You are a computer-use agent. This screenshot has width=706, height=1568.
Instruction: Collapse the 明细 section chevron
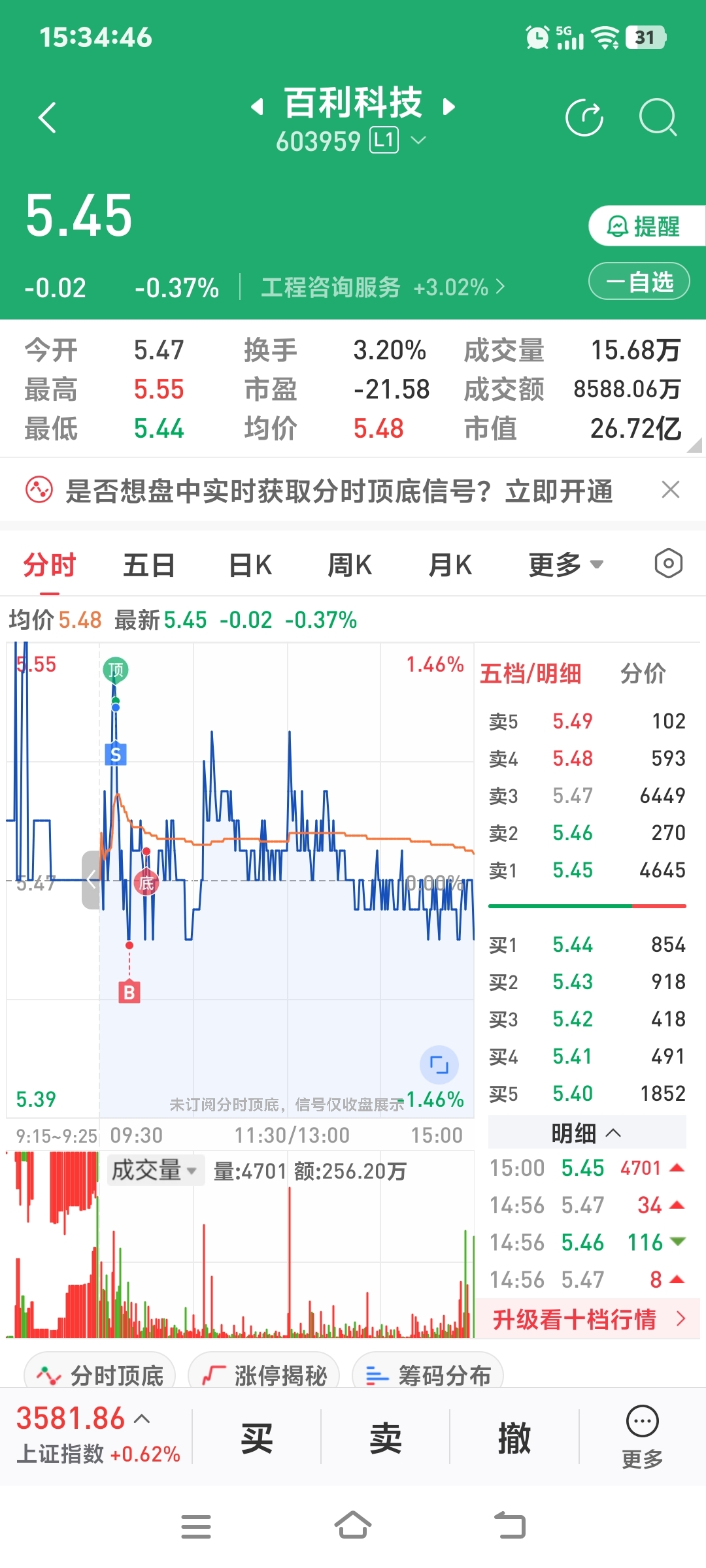613,1133
